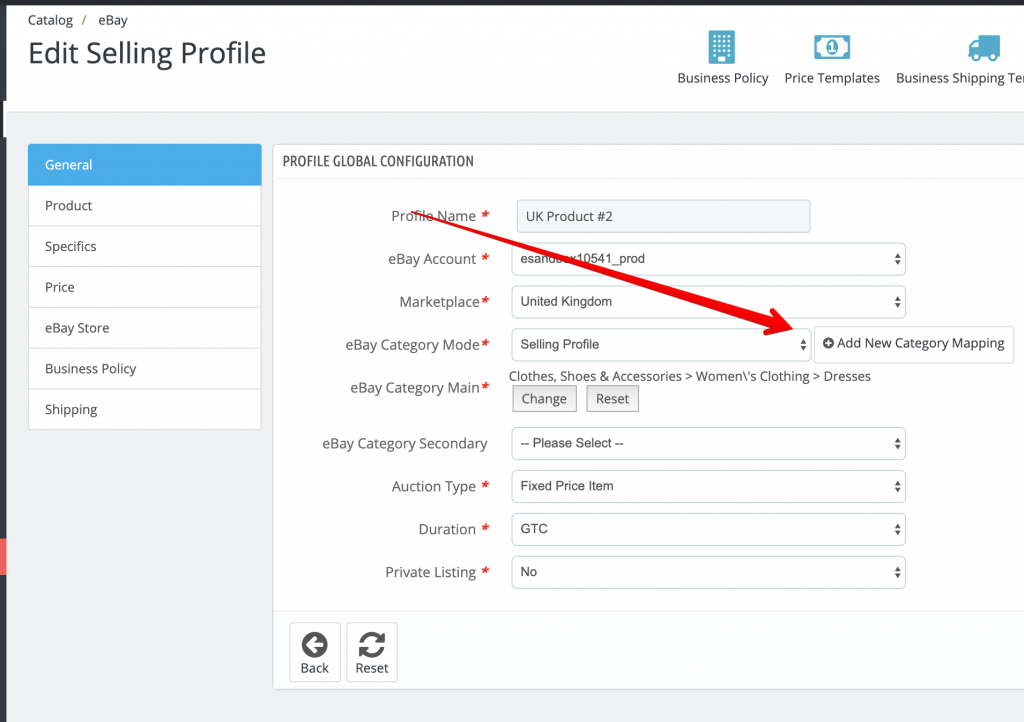Open the eBay Category Secondary dropdown
The image size is (1024, 722).
click(708, 444)
